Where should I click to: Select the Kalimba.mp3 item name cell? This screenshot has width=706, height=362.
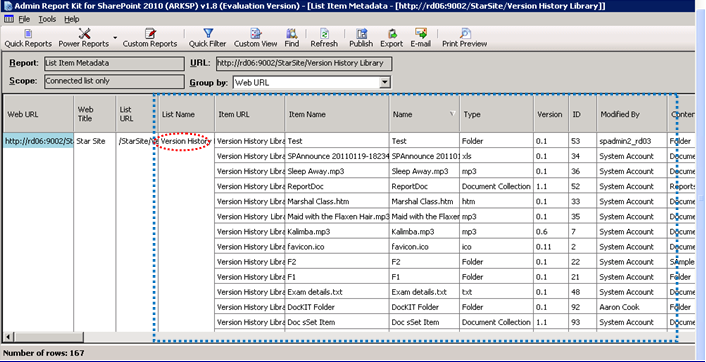click(337, 231)
